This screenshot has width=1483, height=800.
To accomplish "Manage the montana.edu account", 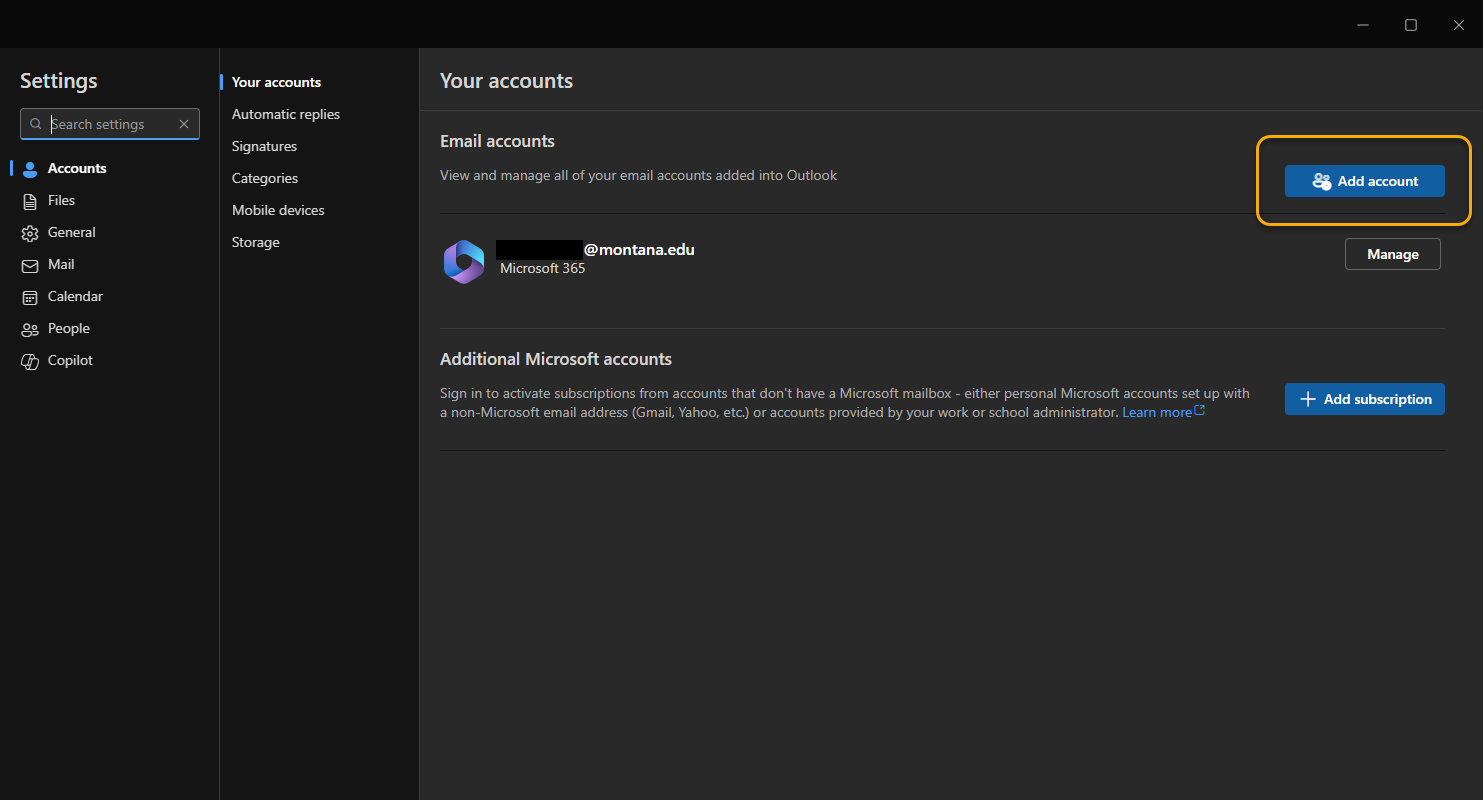I will click(1392, 253).
